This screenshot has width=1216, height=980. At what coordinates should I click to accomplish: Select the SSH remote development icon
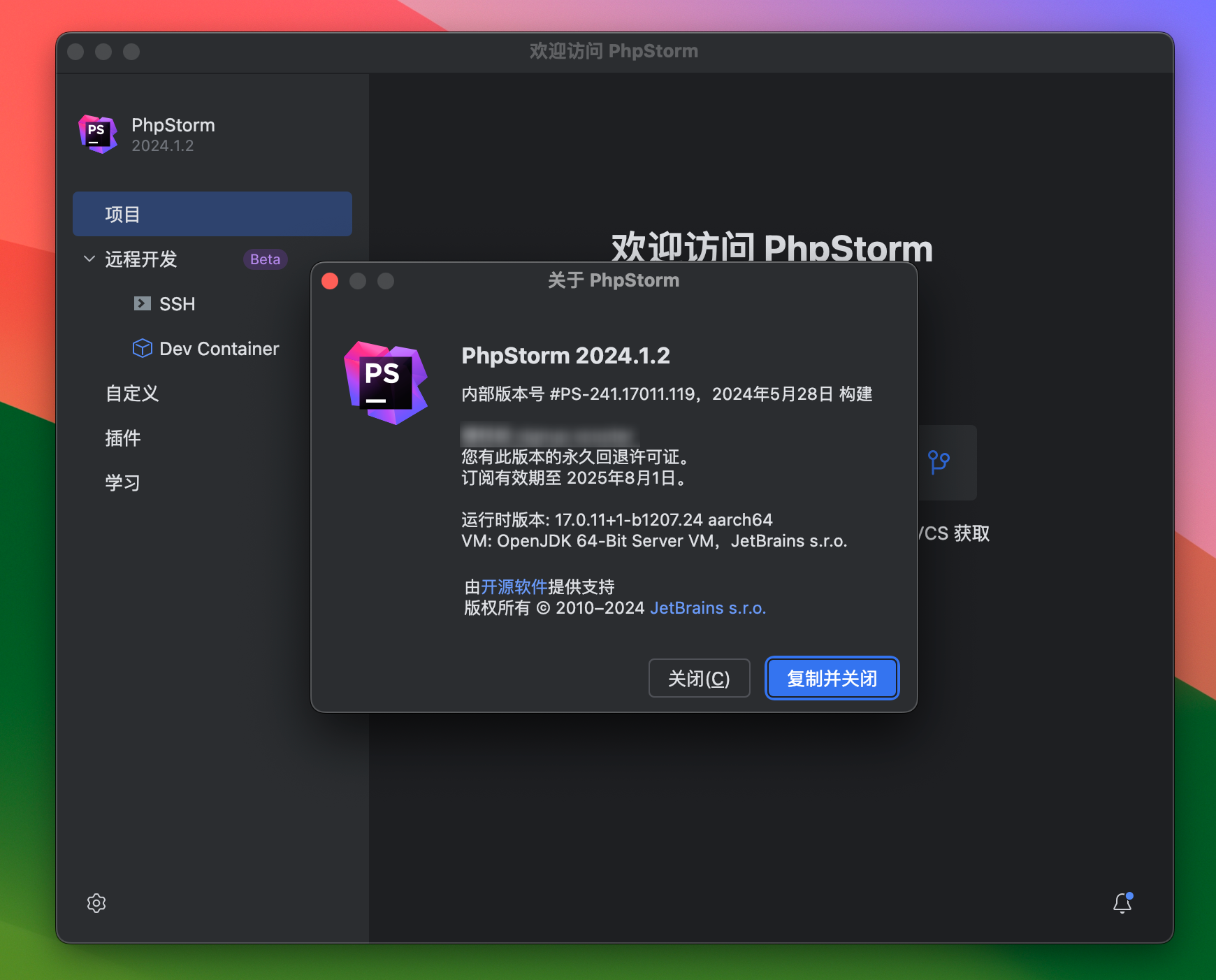point(143,303)
